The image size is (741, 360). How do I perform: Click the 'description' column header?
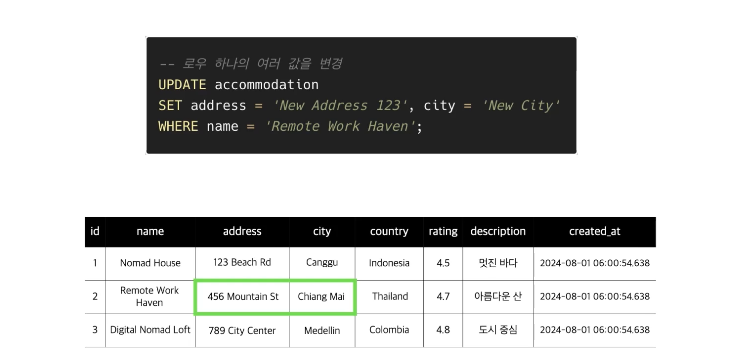point(498,231)
